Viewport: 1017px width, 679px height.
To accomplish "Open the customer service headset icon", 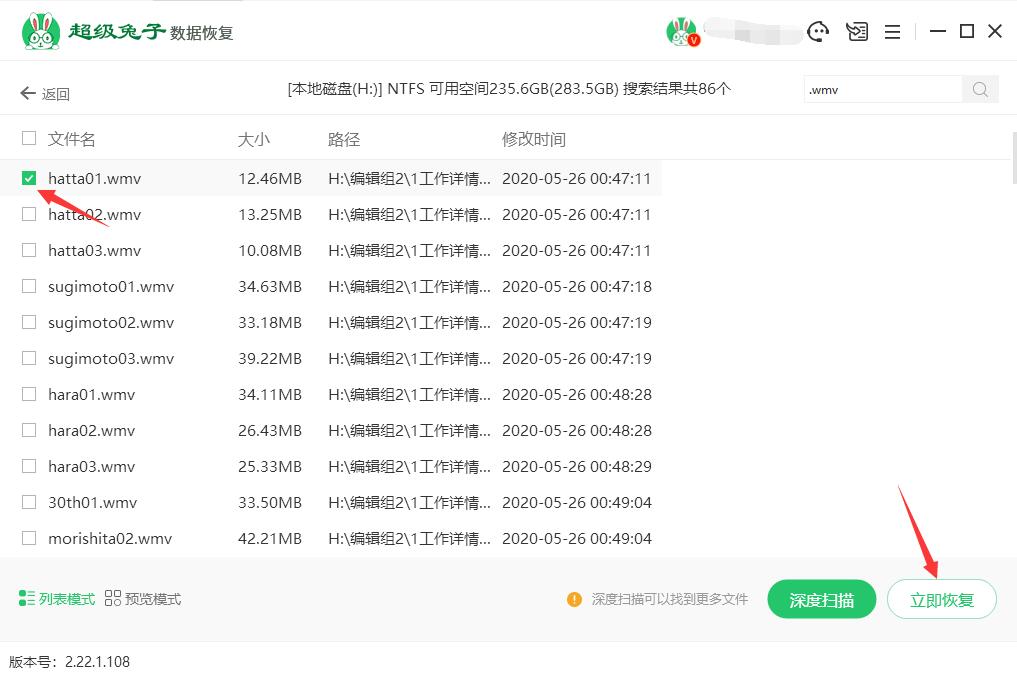I will point(818,31).
